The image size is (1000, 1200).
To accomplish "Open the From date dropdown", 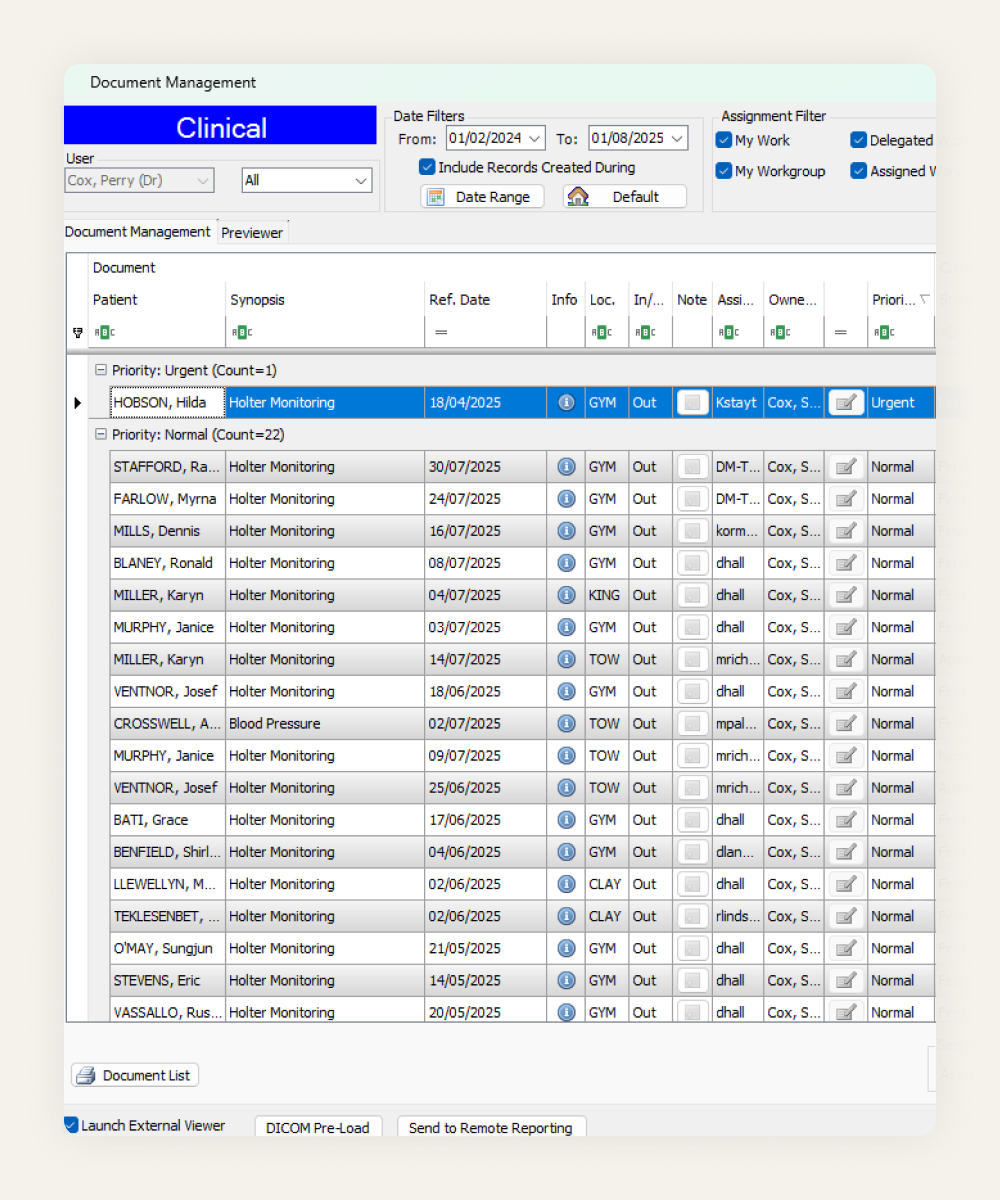I will pyautogui.click(x=535, y=139).
